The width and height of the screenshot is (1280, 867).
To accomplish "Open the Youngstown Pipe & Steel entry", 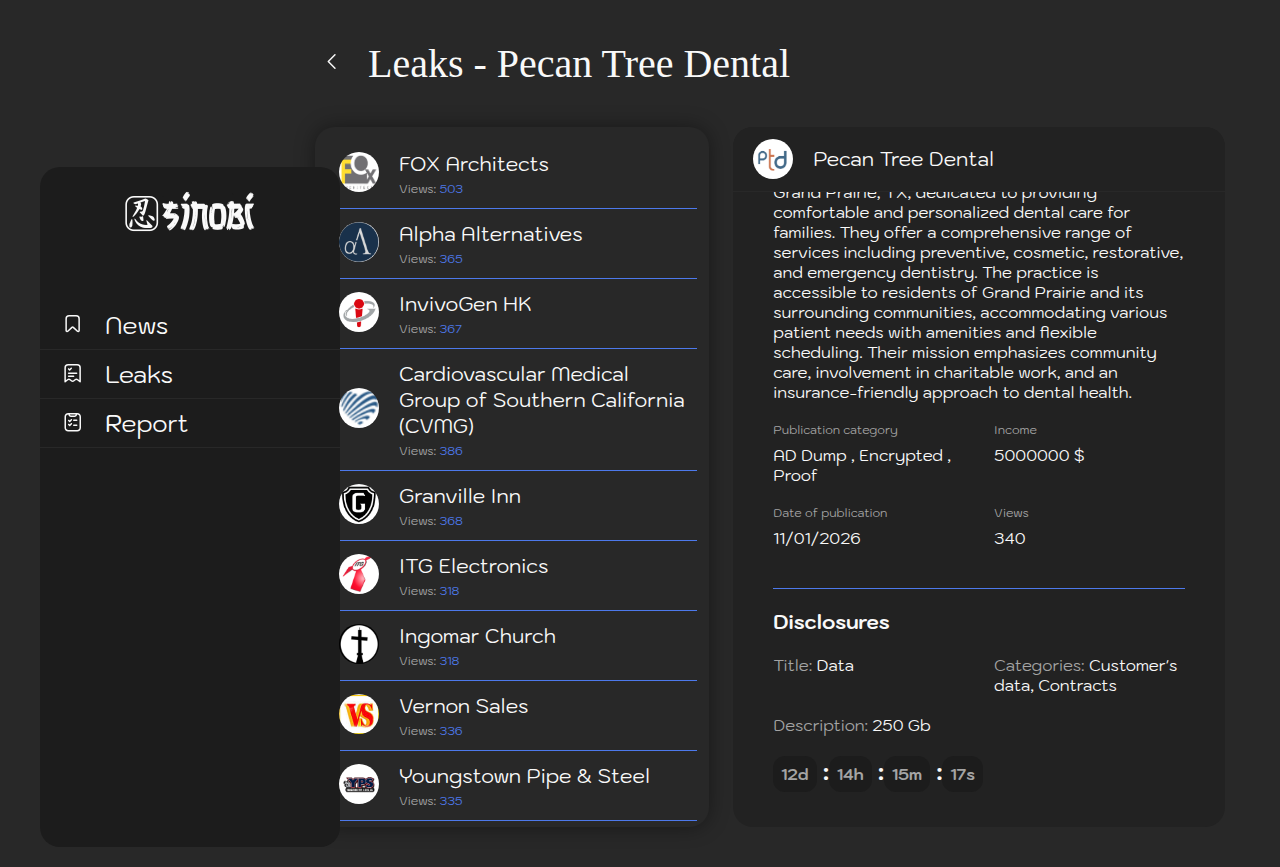I will point(524,777).
